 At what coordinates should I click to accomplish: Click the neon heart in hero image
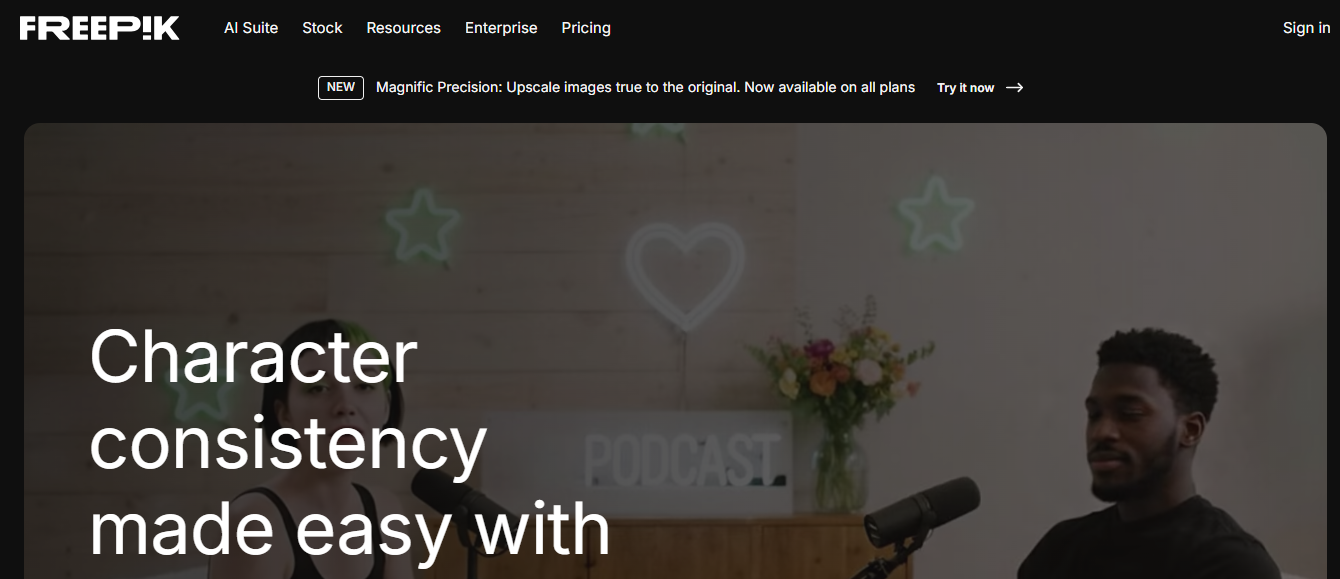click(686, 275)
